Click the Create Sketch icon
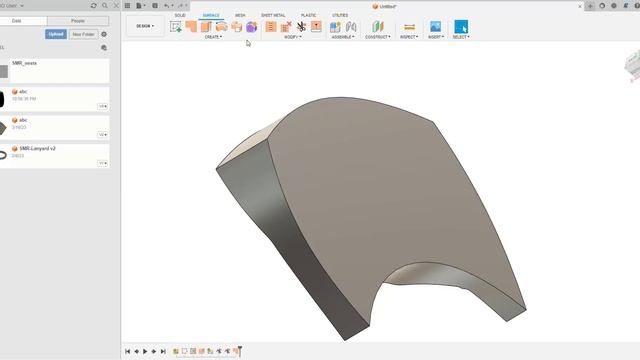This screenshot has width=640, height=360. 176,27
